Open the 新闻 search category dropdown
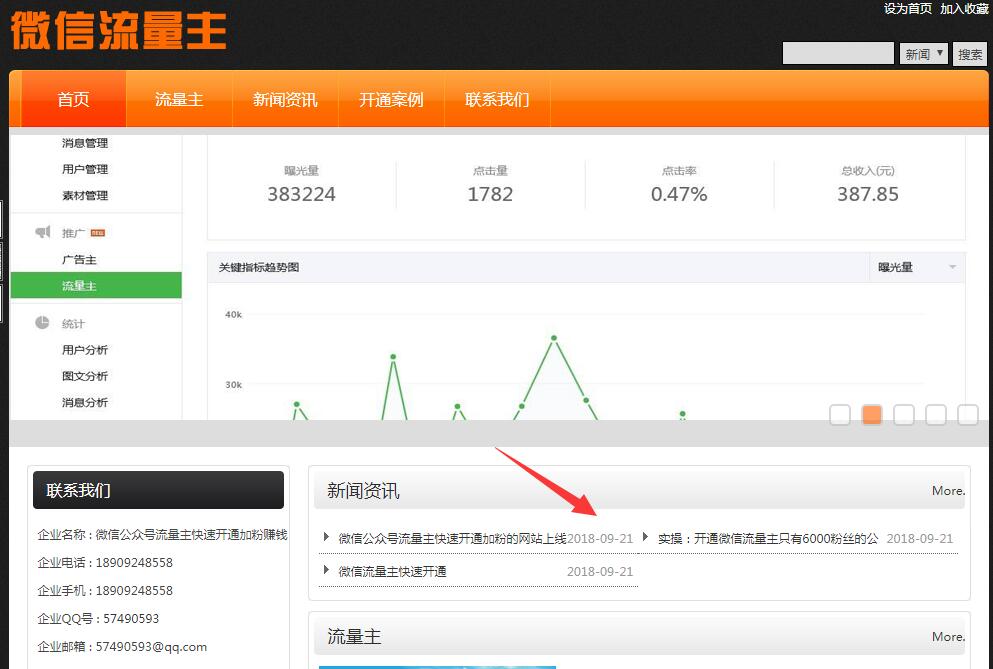Image resolution: width=993 pixels, height=669 pixels. tap(923, 54)
